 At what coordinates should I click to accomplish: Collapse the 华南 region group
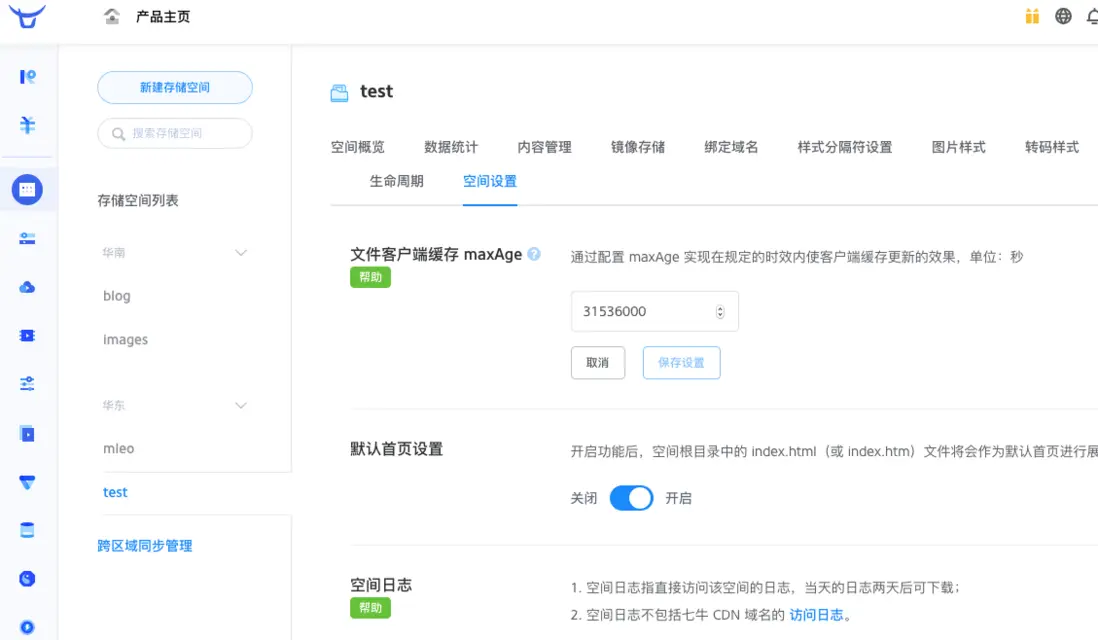pyautogui.click(x=241, y=253)
